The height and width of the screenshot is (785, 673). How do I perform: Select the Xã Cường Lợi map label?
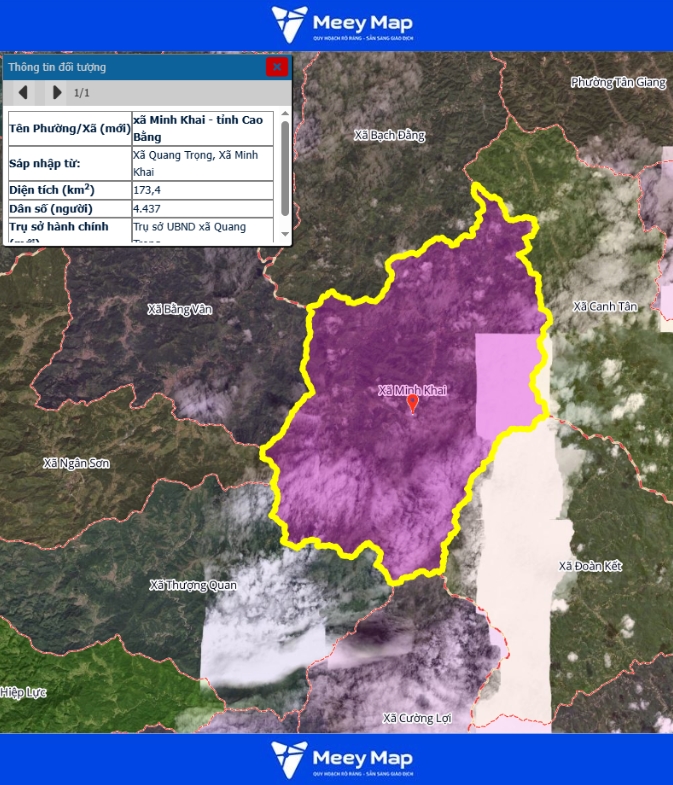click(418, 718)
